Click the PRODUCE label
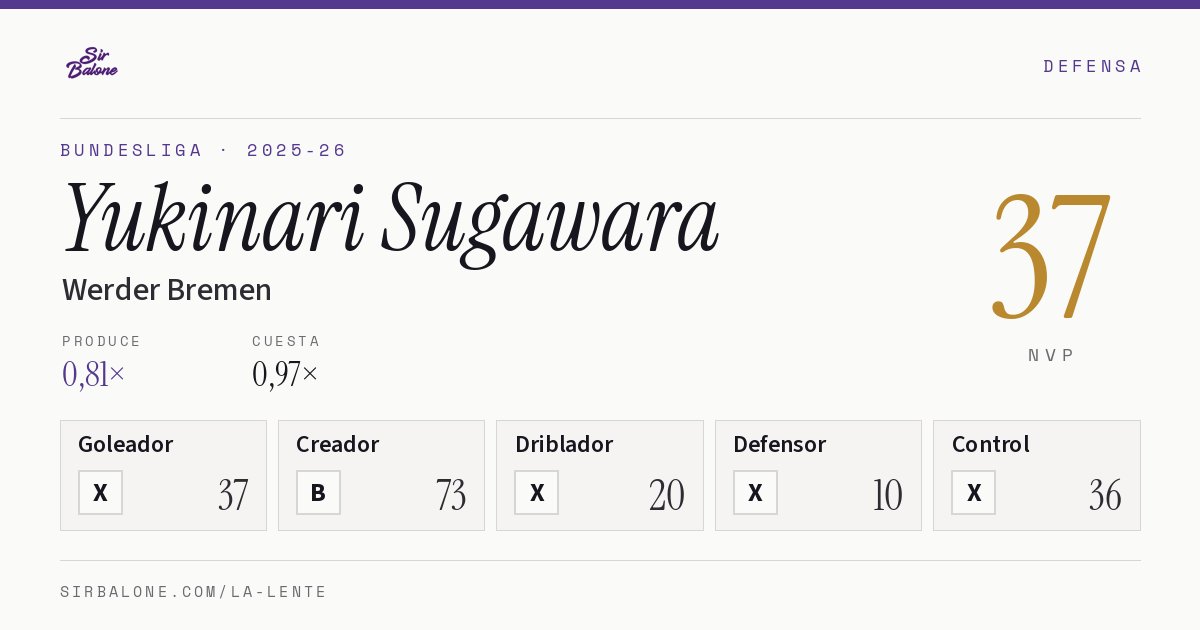This screenshot has height=630, width=1200. coord(102,341)
